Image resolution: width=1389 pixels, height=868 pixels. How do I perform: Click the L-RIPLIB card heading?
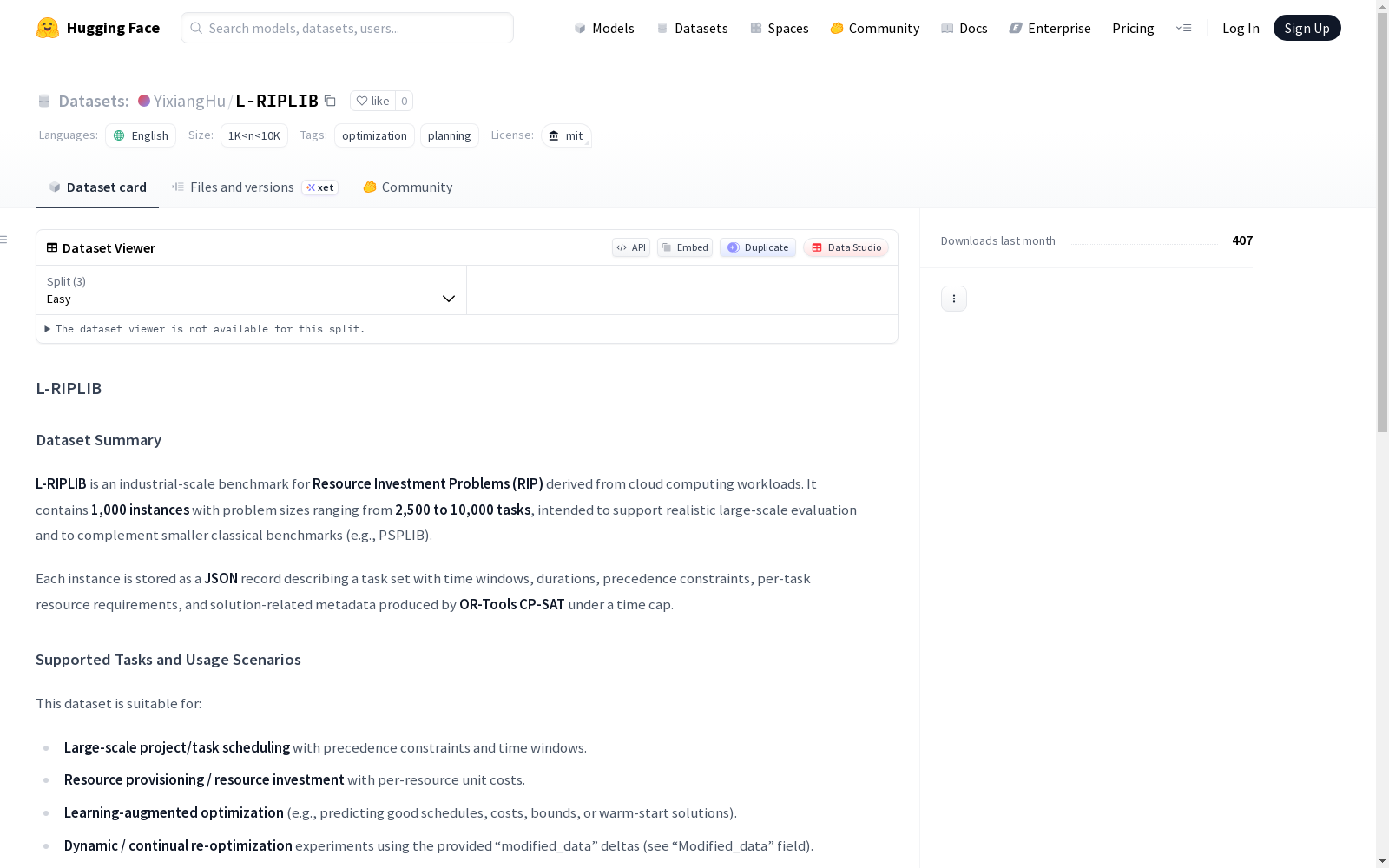tap(69, 389)
